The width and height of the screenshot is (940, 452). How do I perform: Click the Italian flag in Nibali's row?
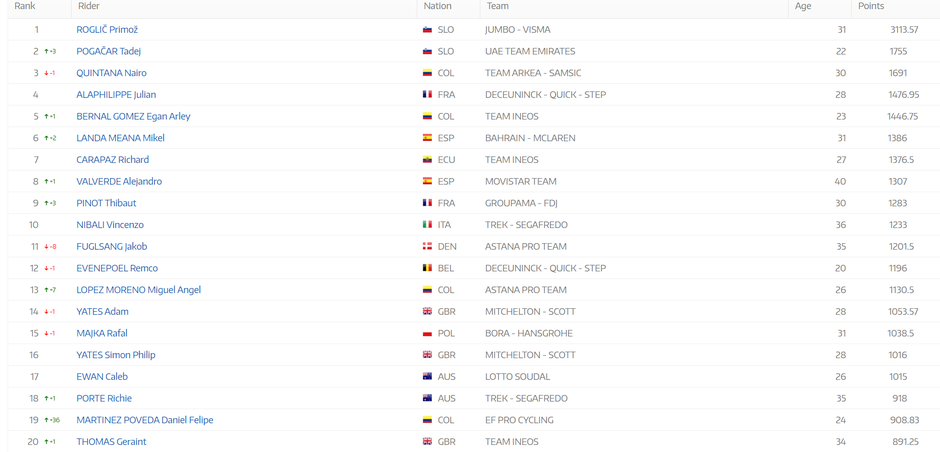click(427, 225)
